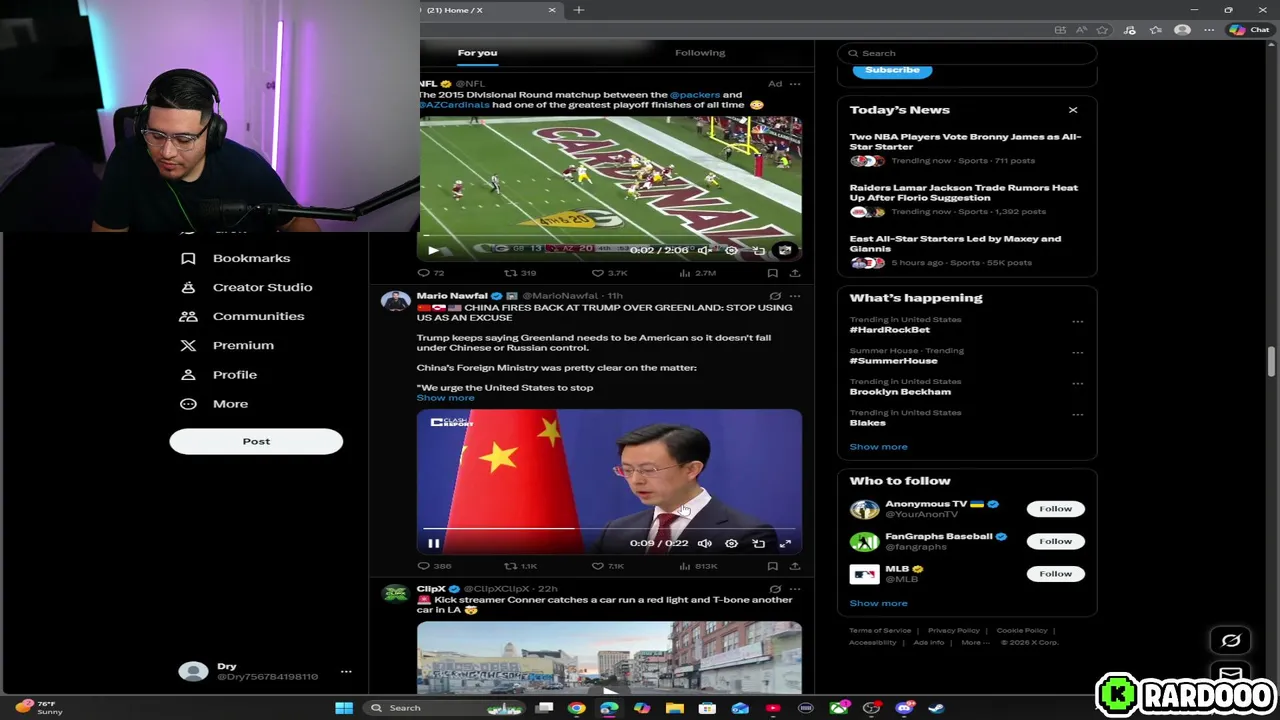This screenshot has width=1280, height=720.
Task: Bookmark the NFL post
Action: pos(773,273)
